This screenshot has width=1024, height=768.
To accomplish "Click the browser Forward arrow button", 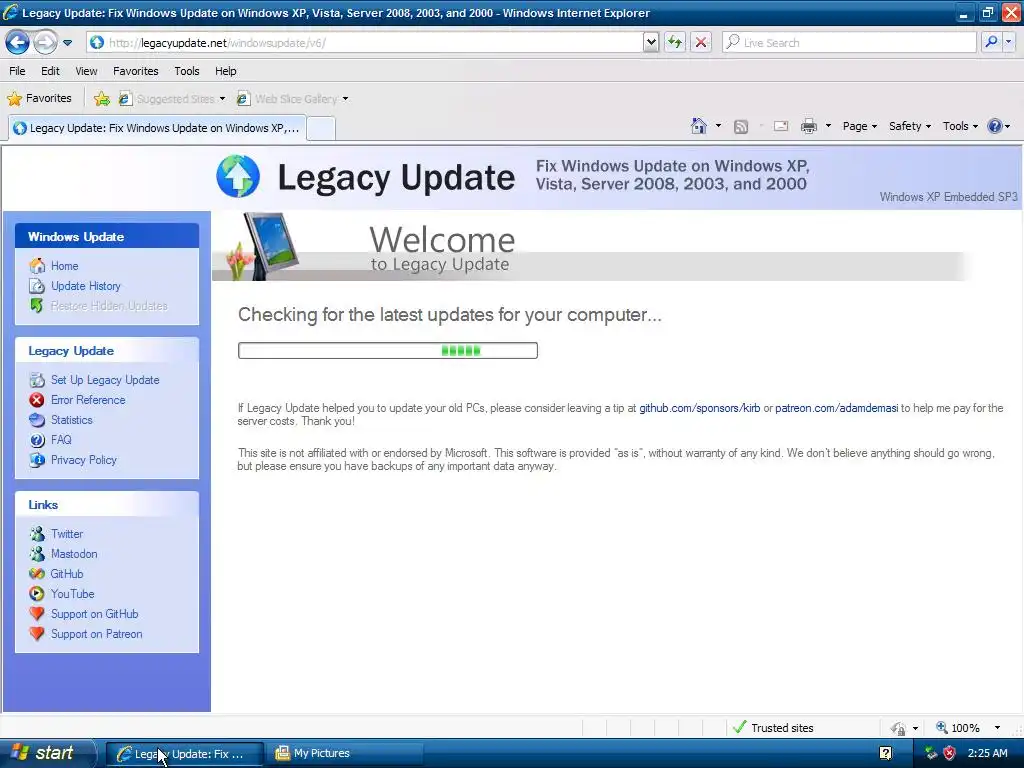I will coord(45,43).
